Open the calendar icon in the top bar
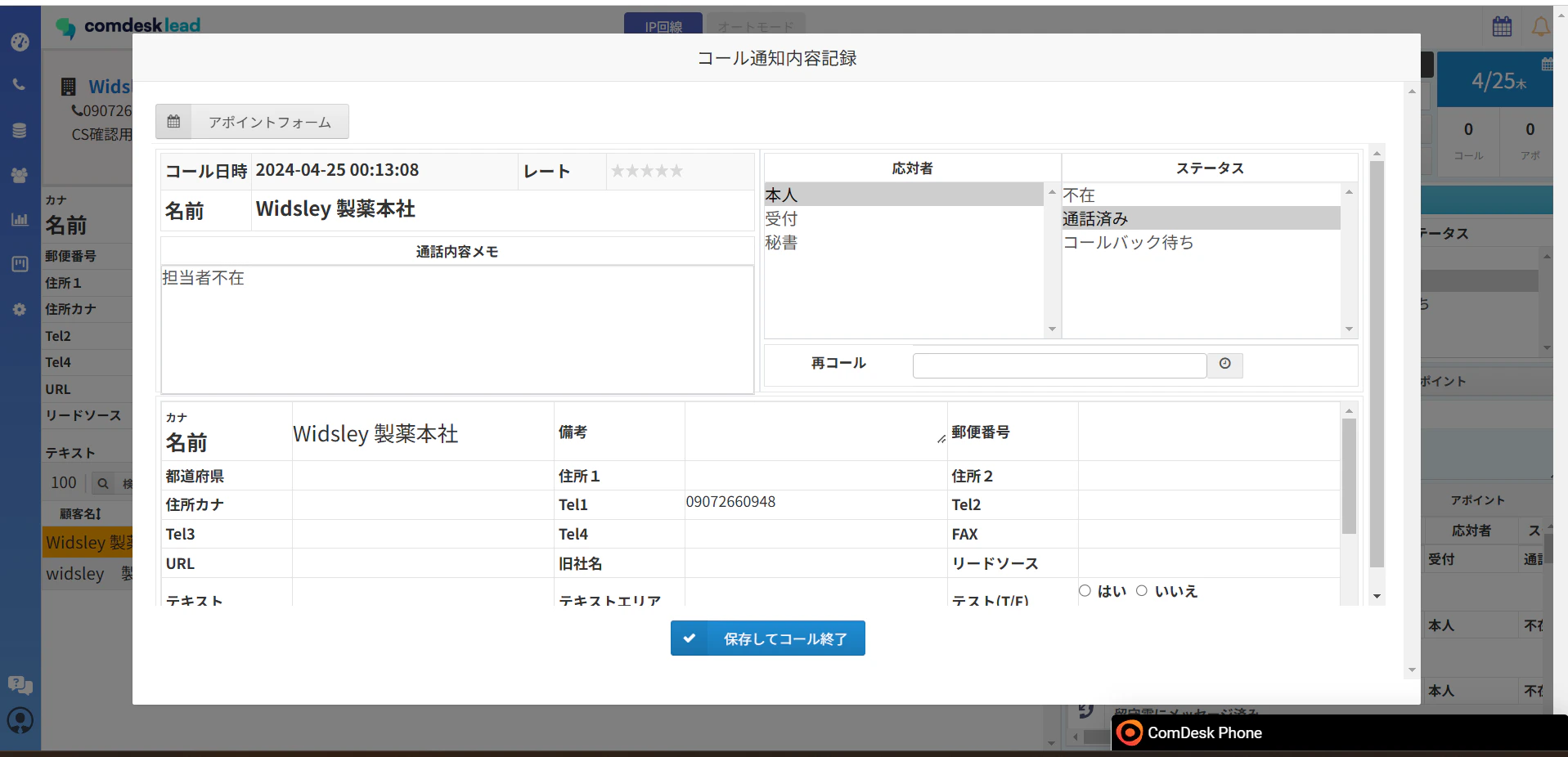This screenshot has height=757, width=1568. coord(1502,26)
